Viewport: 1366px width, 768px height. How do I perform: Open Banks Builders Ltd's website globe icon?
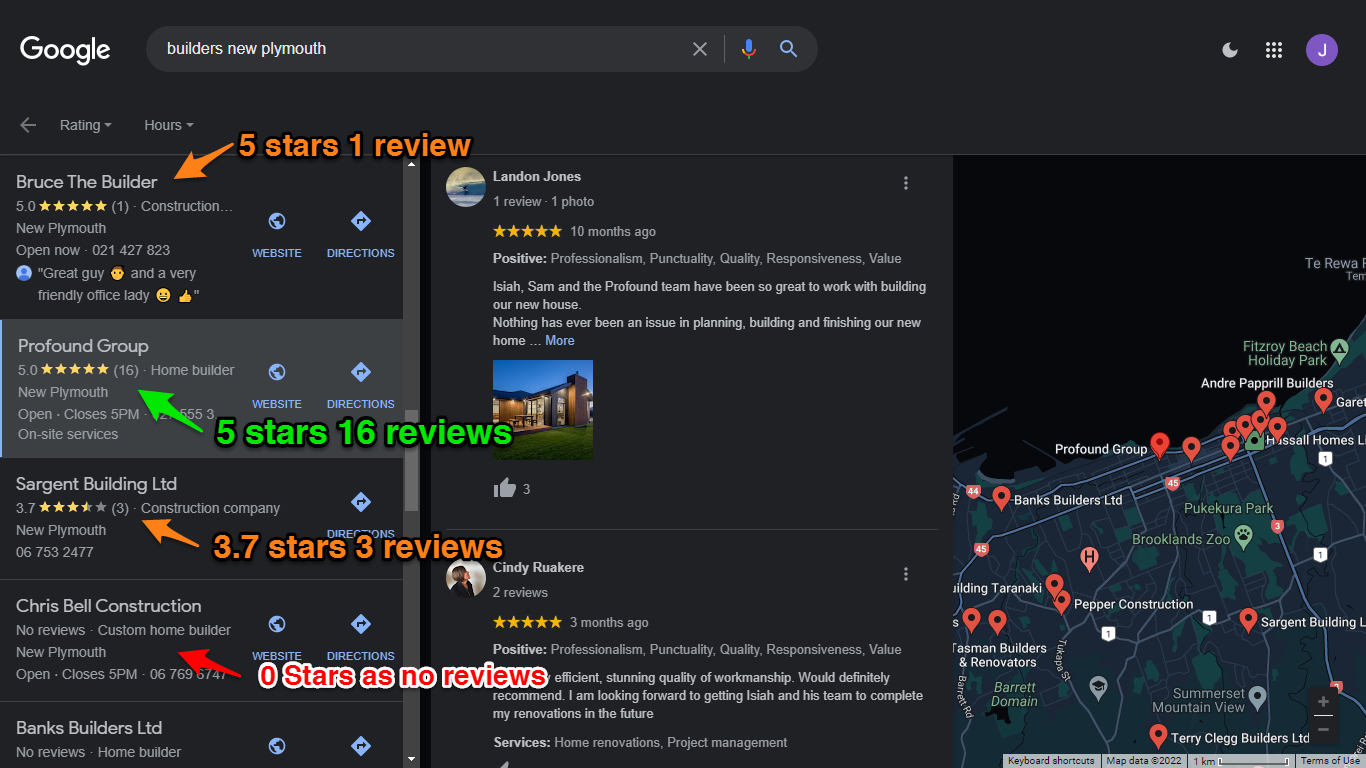point(277,746)
